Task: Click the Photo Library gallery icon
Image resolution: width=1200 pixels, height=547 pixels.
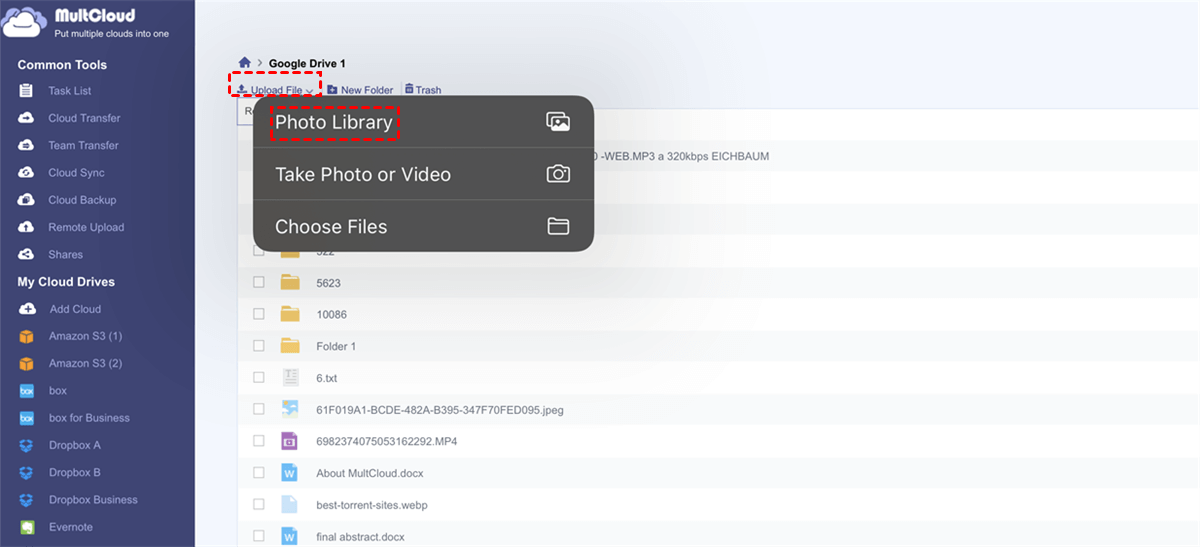Action: tap(558, 122)
